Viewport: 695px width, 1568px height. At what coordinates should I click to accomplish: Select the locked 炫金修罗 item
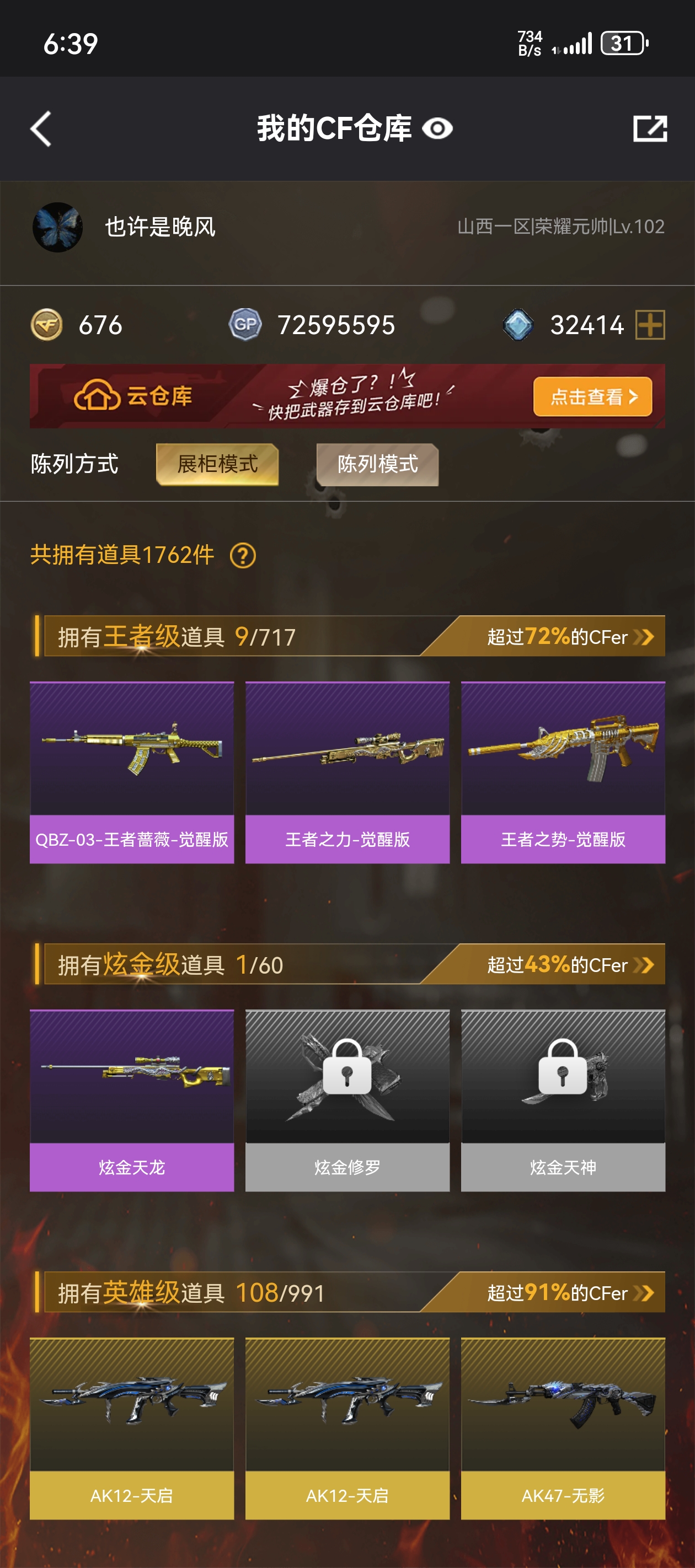coord(347,1100)
